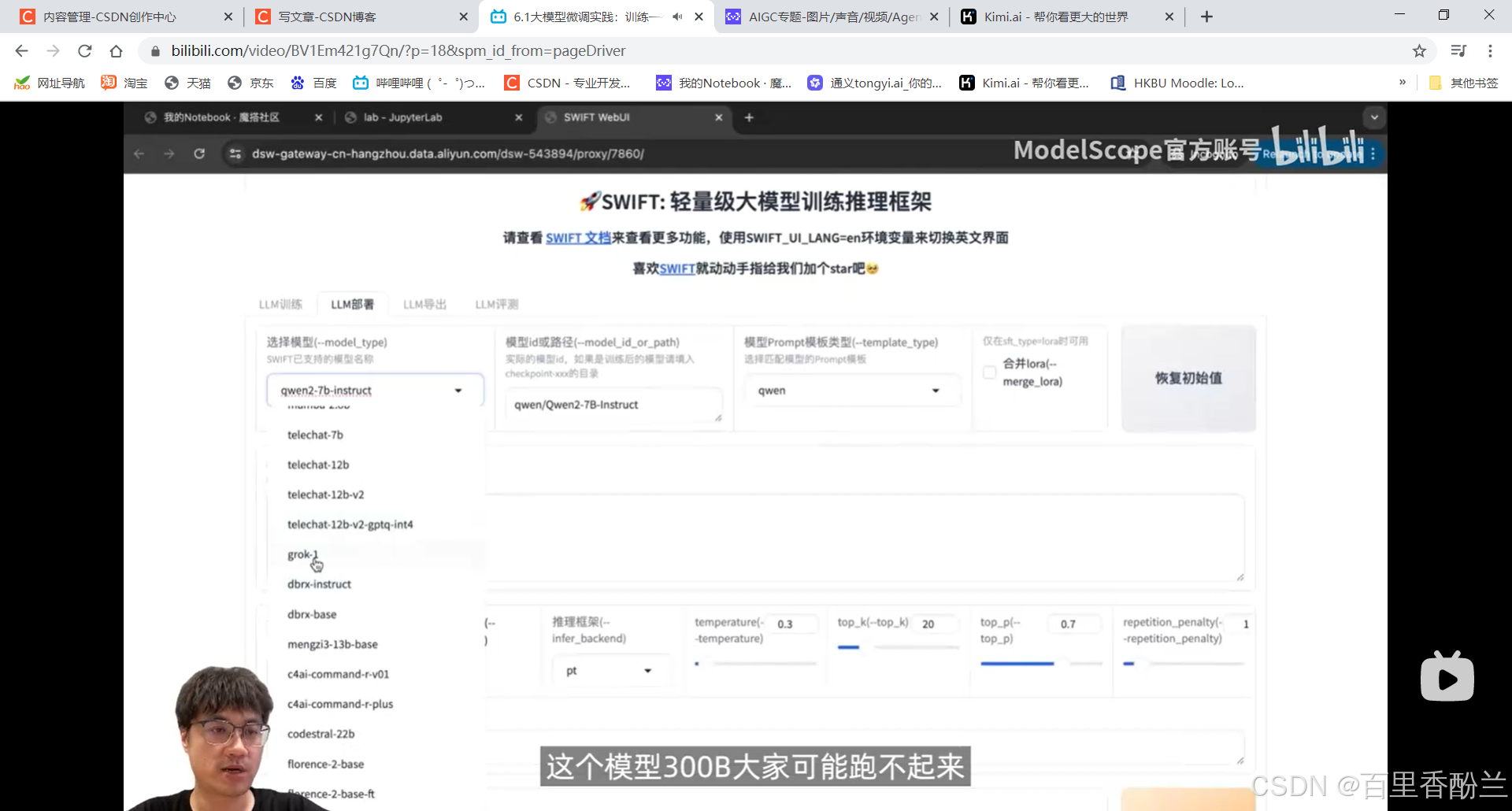Open the CSDN - 专业开发 bookmark
Image resolution: width=1512 pixels, height=811 pixels.
(568, 83)
